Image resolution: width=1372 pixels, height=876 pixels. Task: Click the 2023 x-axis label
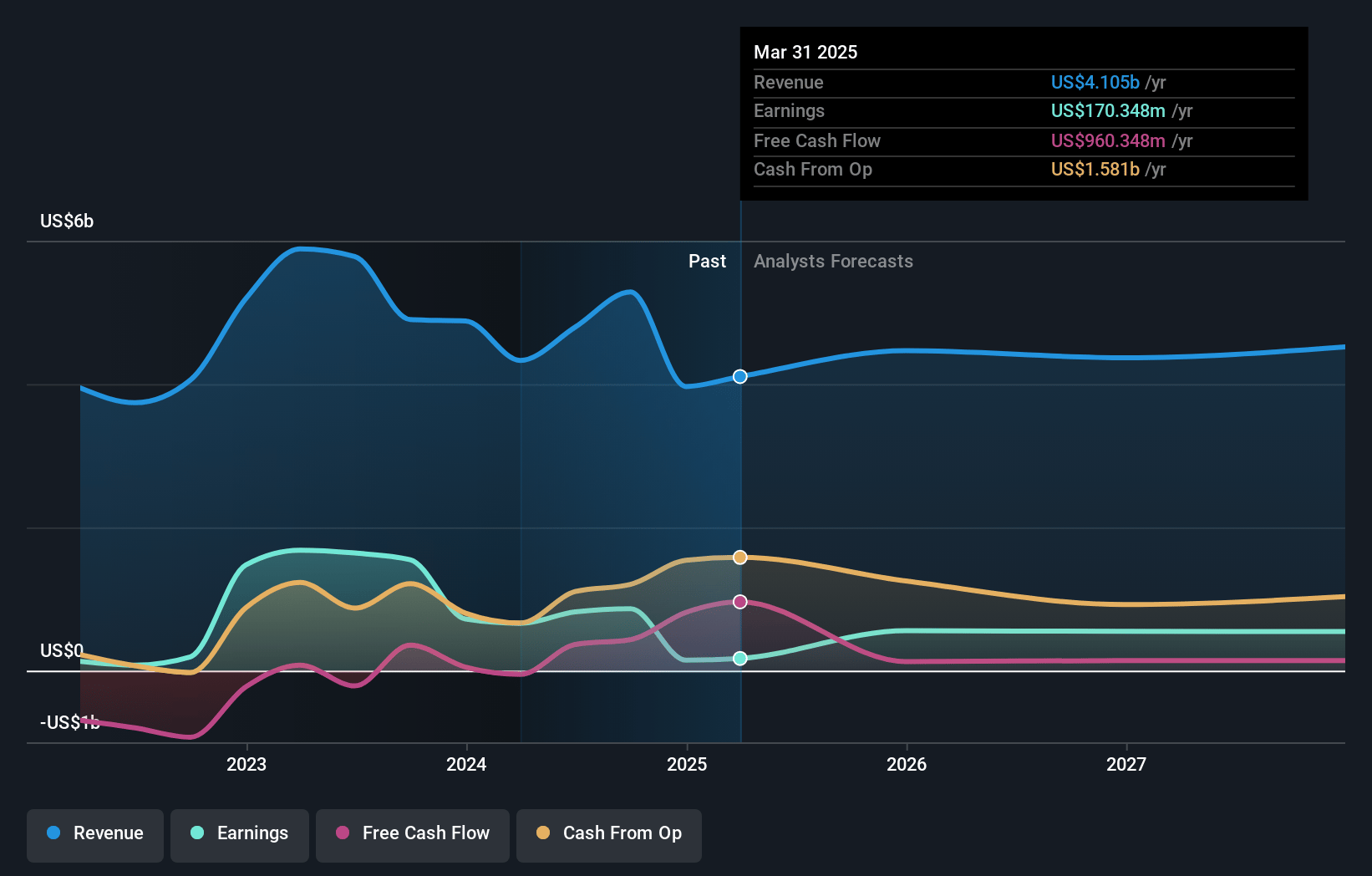(246, 764)
